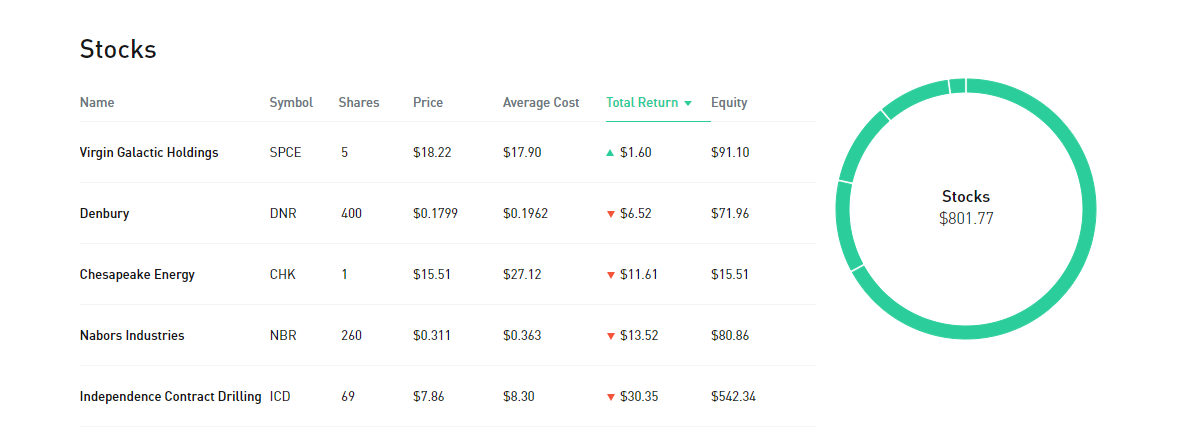Click the red down arrow for Chesapeake return
Viewport: 1179px width, 428px height.
[610, 275]
